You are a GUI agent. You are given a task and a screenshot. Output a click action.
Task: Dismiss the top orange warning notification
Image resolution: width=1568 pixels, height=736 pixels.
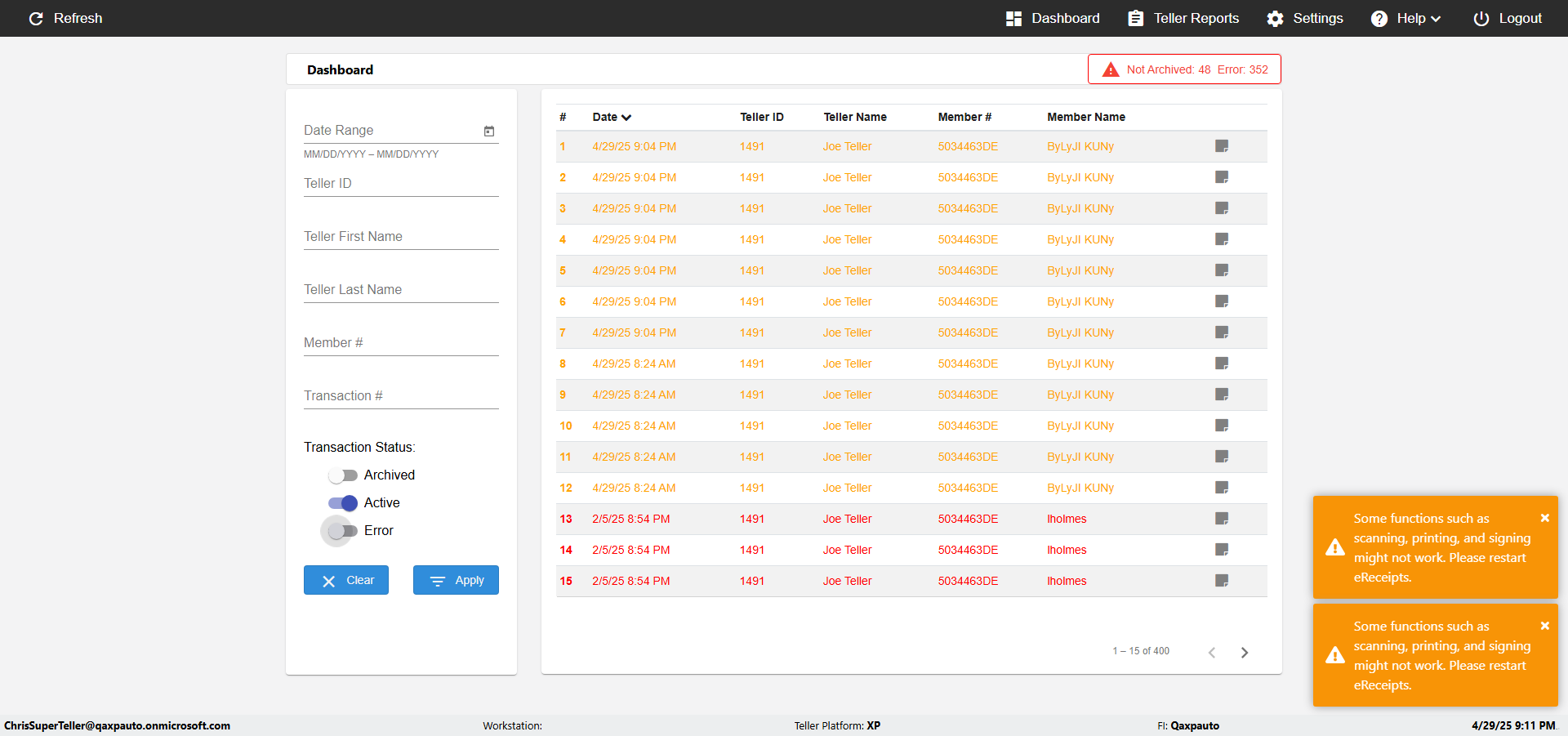click(1545, 518)
